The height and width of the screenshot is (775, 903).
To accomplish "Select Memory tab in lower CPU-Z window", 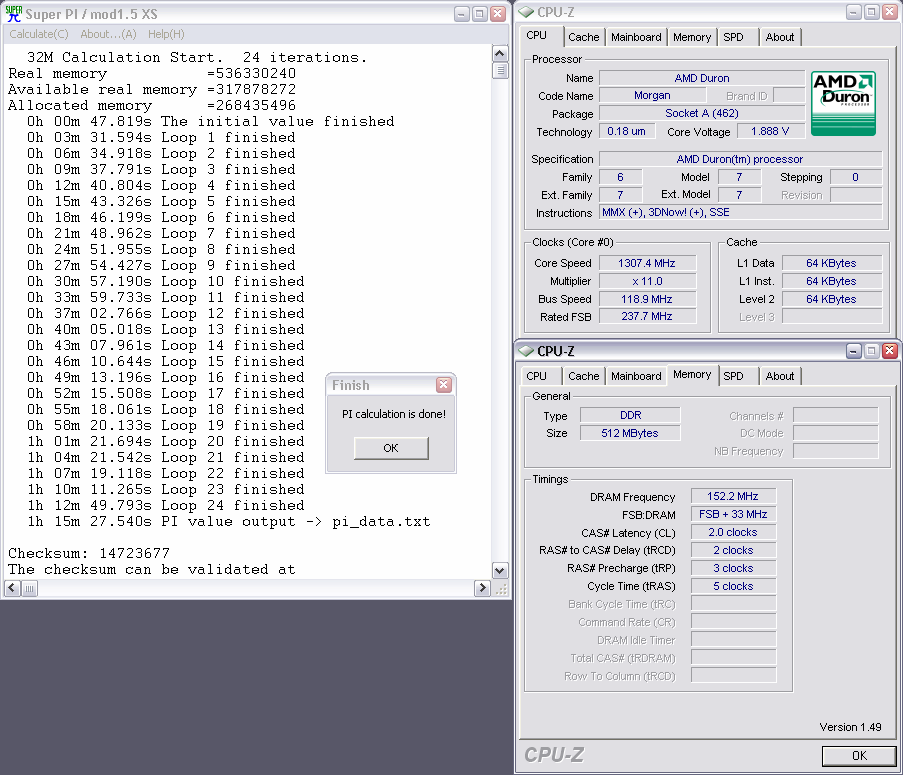I will coord(692,375).
